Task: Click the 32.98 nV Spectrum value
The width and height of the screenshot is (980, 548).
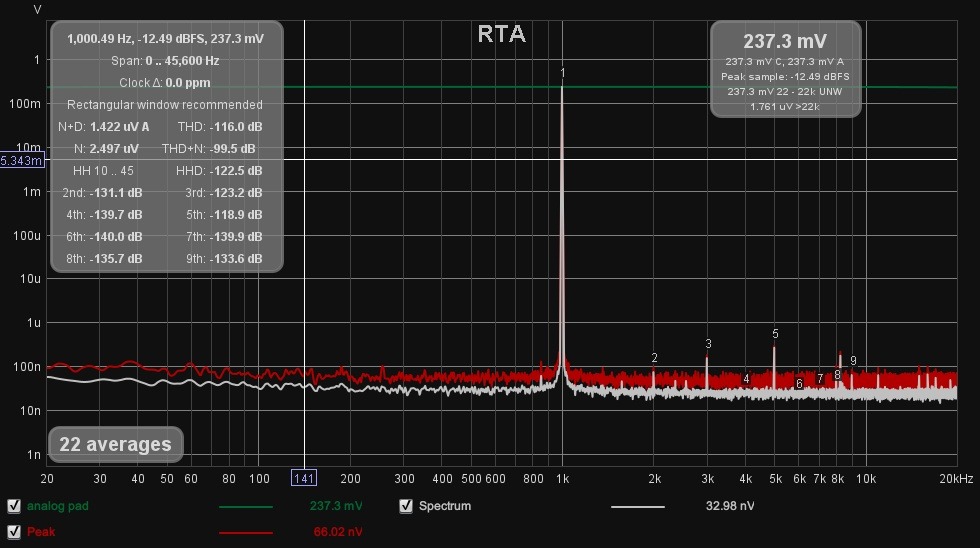Action: tap(729, 506)
